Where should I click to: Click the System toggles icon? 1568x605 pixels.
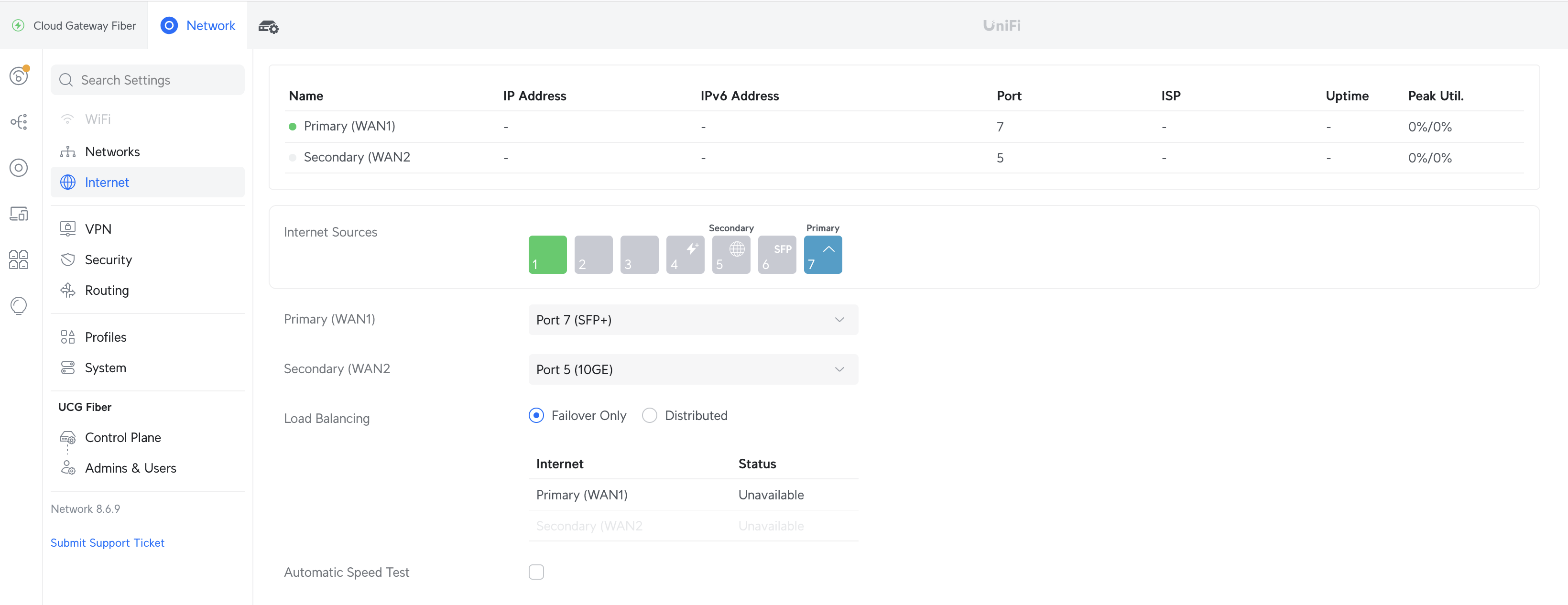[x=67, y=367]
